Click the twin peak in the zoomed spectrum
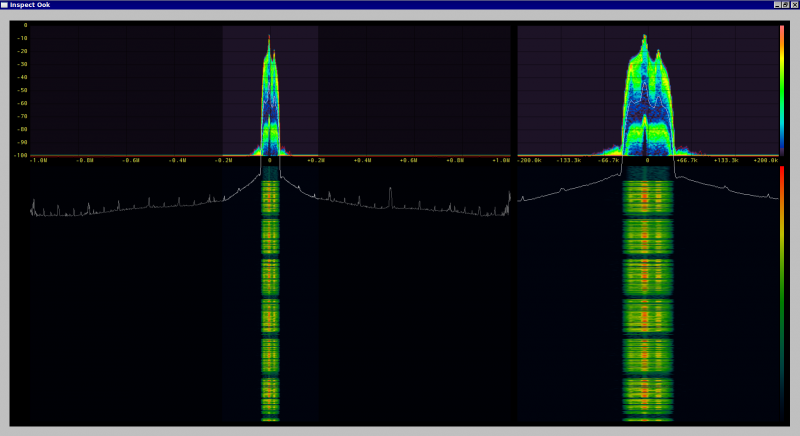The image size is (800, 436). coord(646,42)
